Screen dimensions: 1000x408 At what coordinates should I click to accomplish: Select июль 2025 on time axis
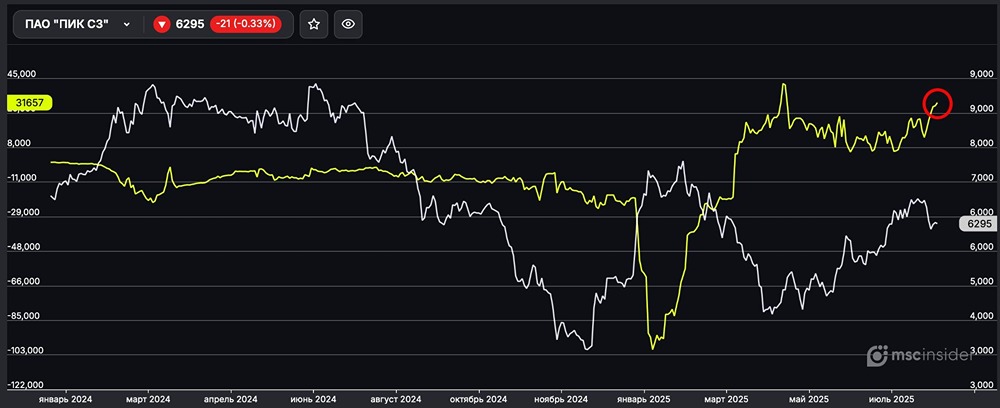891,398
